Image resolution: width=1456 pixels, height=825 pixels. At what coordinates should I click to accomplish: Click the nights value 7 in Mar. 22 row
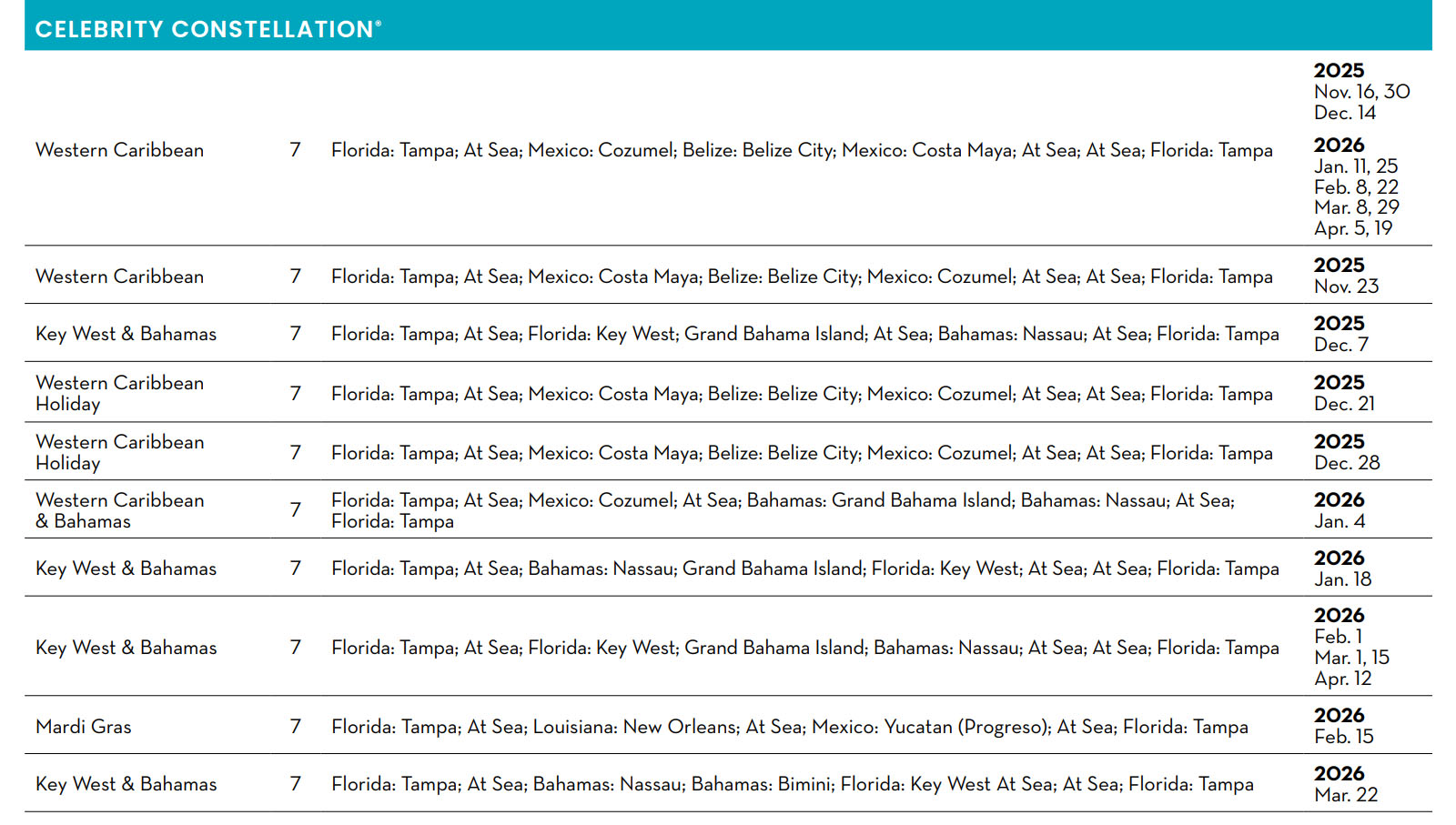coord(296,784)
